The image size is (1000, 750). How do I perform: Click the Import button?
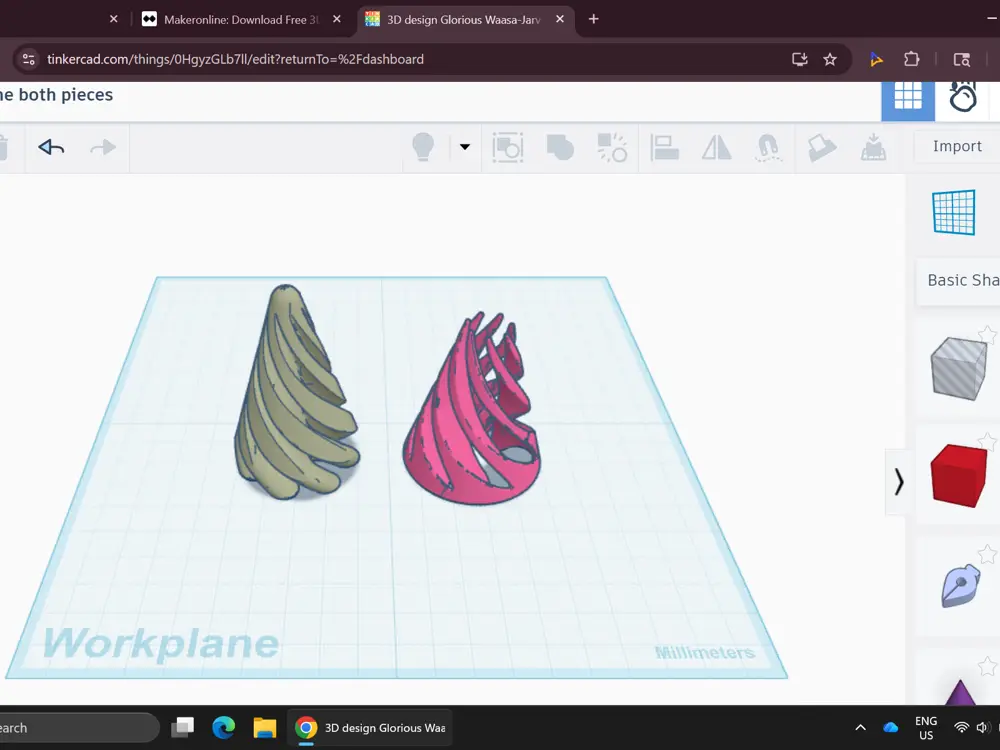click(957, 146)
